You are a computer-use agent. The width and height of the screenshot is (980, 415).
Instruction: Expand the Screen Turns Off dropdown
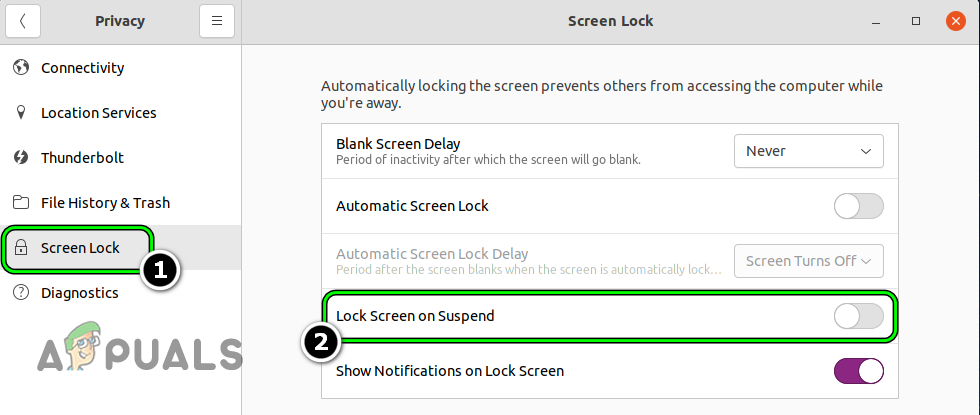808,261
